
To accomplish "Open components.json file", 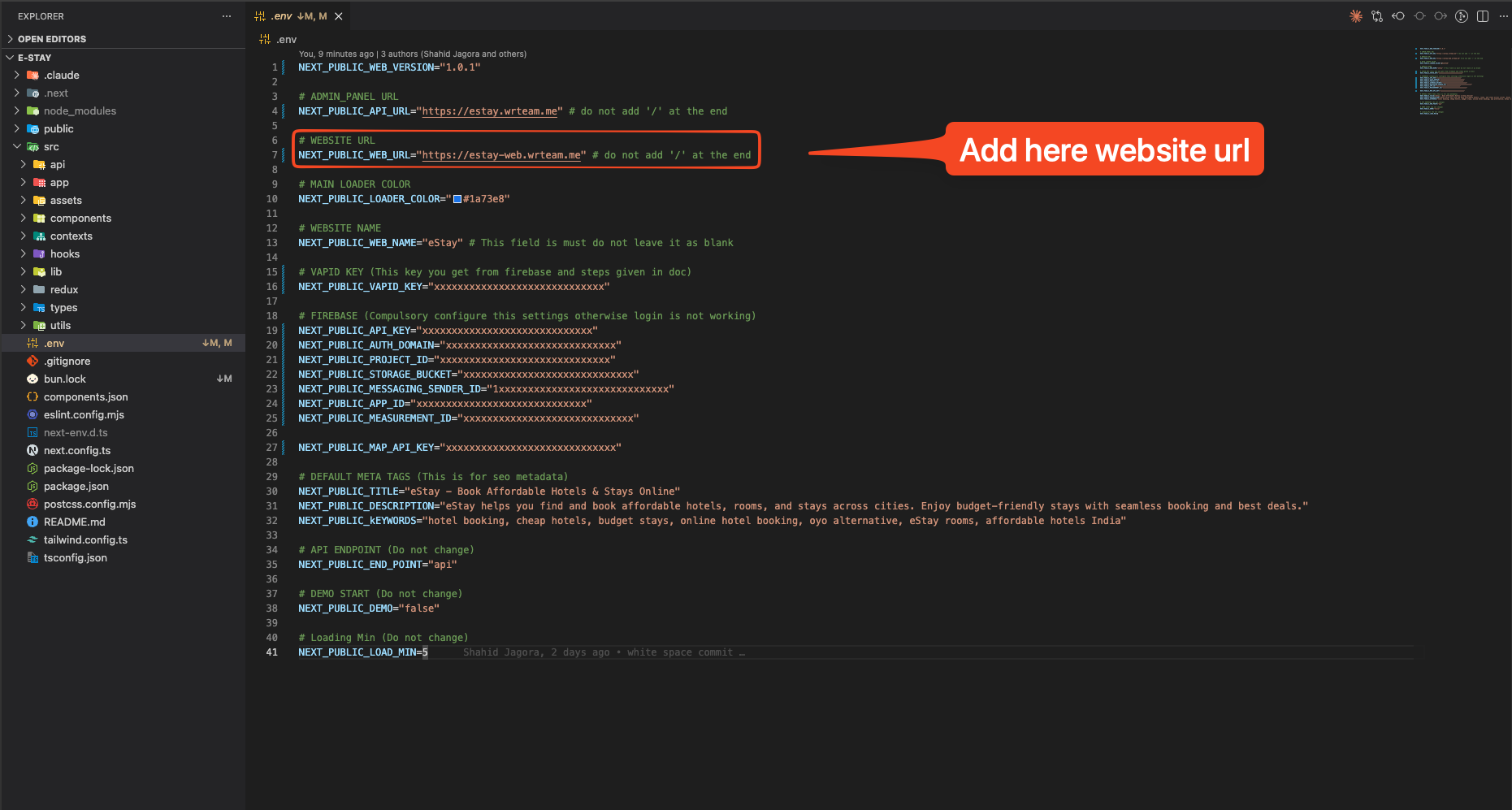I will [x=85, y=397].
